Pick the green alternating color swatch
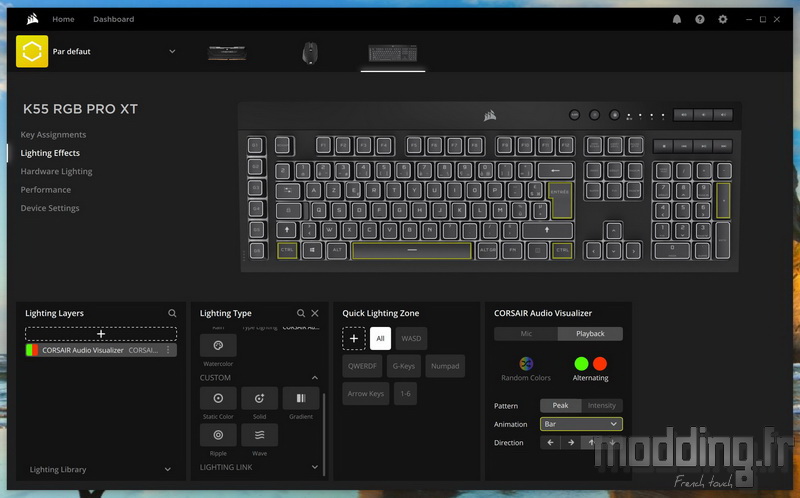This screenshot has width=800, height=498. click(581, 363)
